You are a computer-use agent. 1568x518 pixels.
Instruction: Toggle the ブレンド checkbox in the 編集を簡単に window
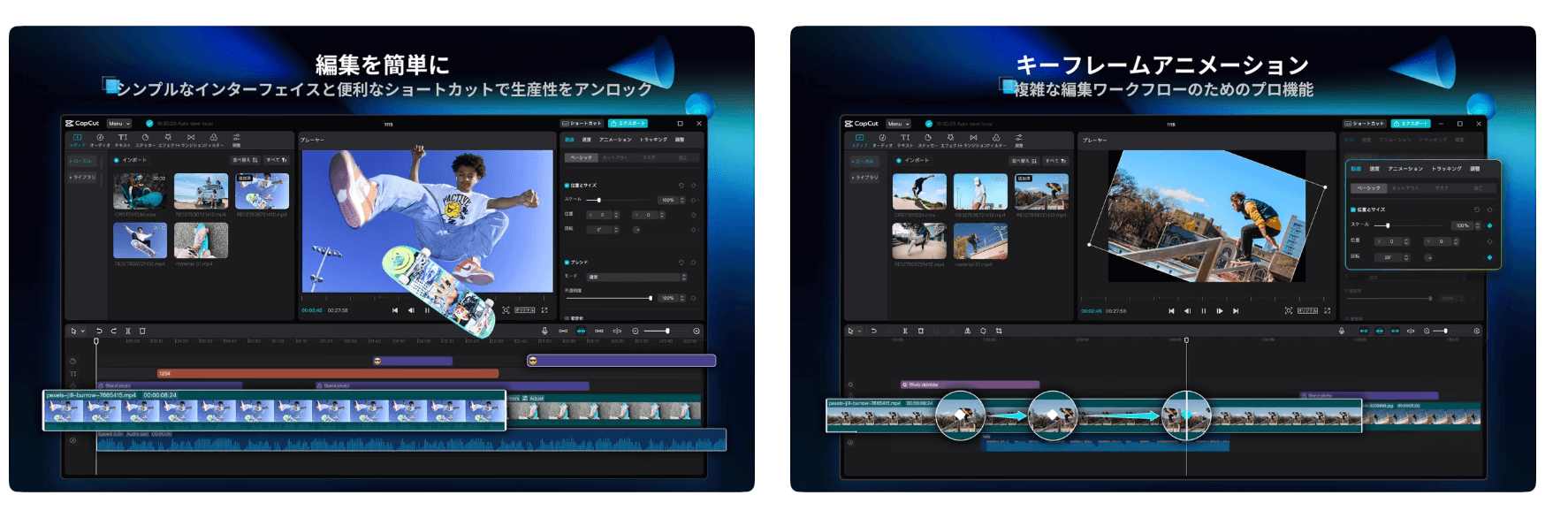(567, 263)
